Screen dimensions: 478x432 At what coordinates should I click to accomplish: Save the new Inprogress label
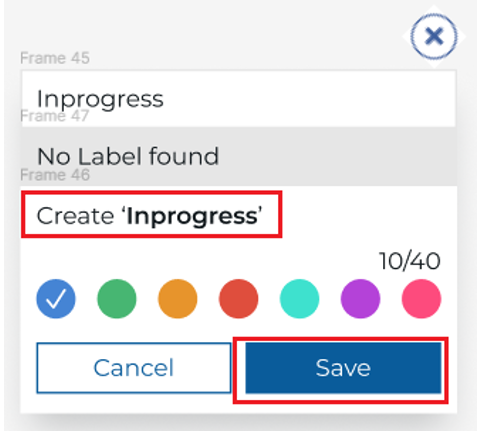click(343, 368)
